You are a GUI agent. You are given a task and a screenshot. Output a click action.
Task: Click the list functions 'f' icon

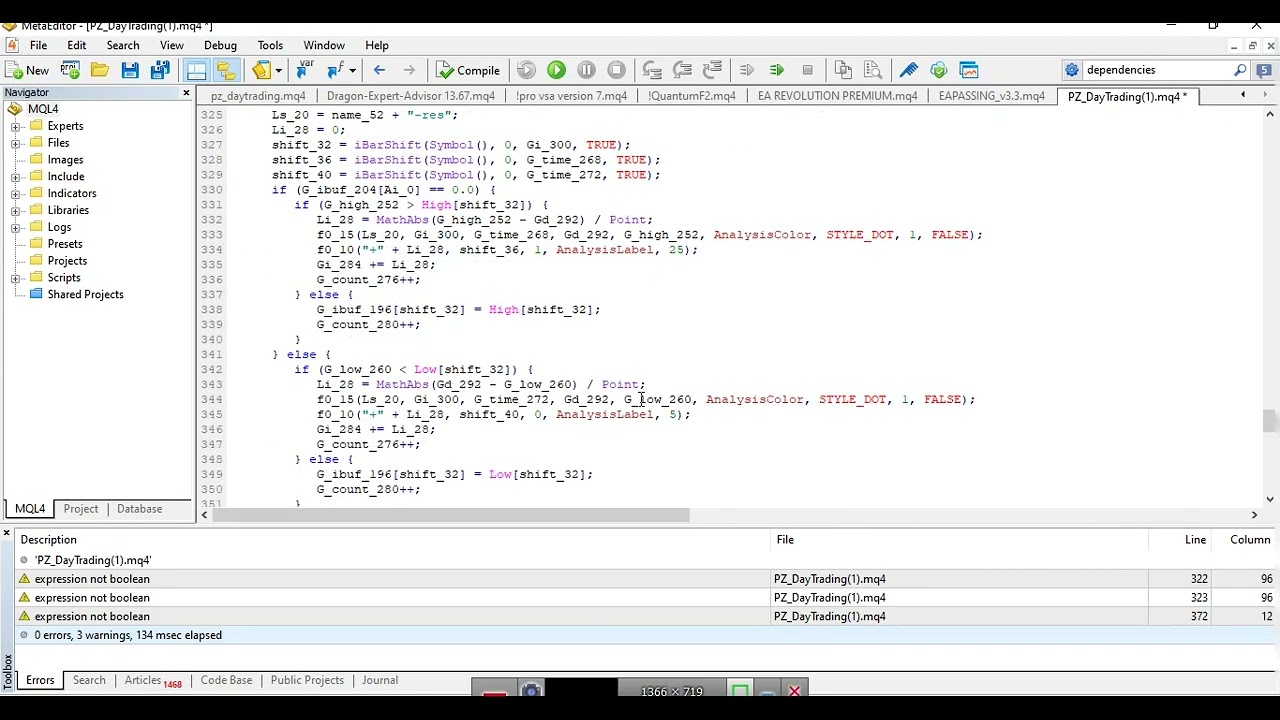coord(335,70)
